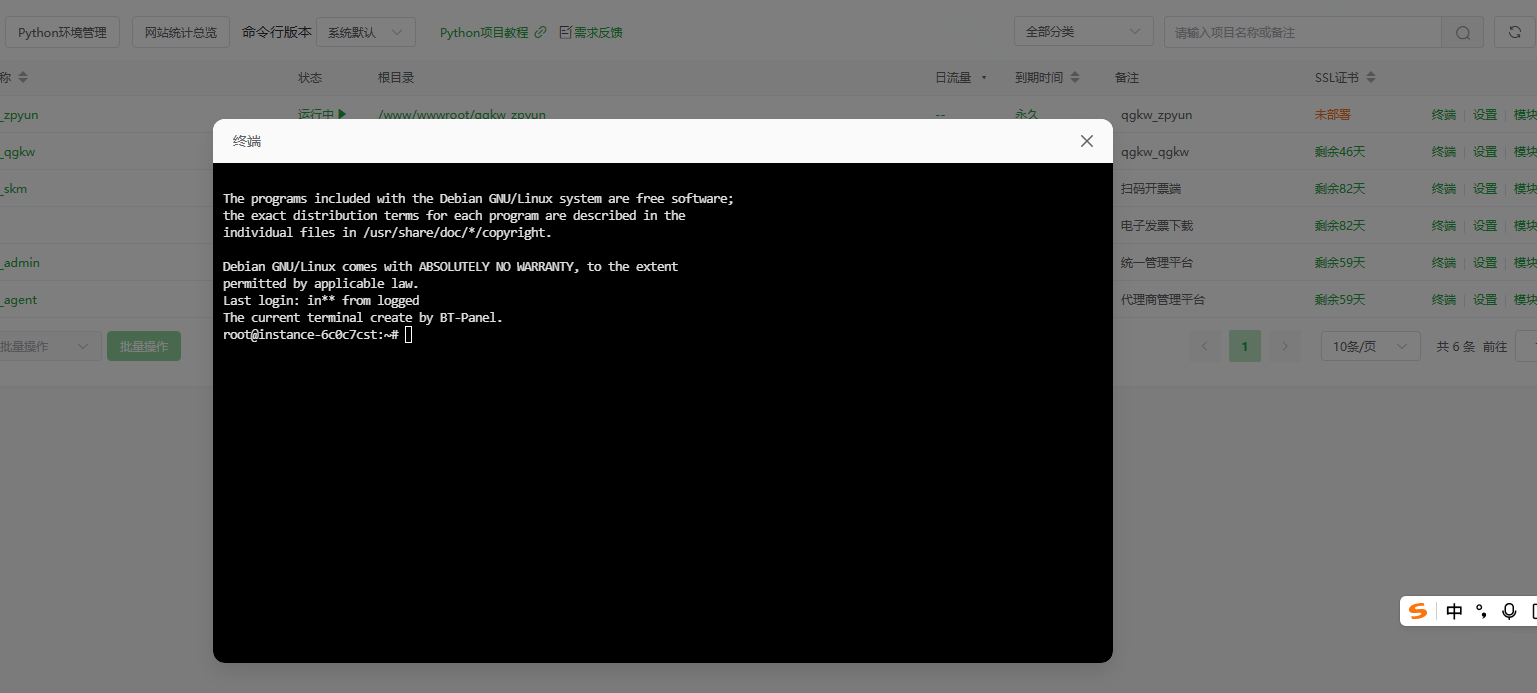The height and width of the screenshot is (693, 1537).
Task: Click 剩余59天 in the 代理商管理平台 row
Action: [x=1340, y=300]
